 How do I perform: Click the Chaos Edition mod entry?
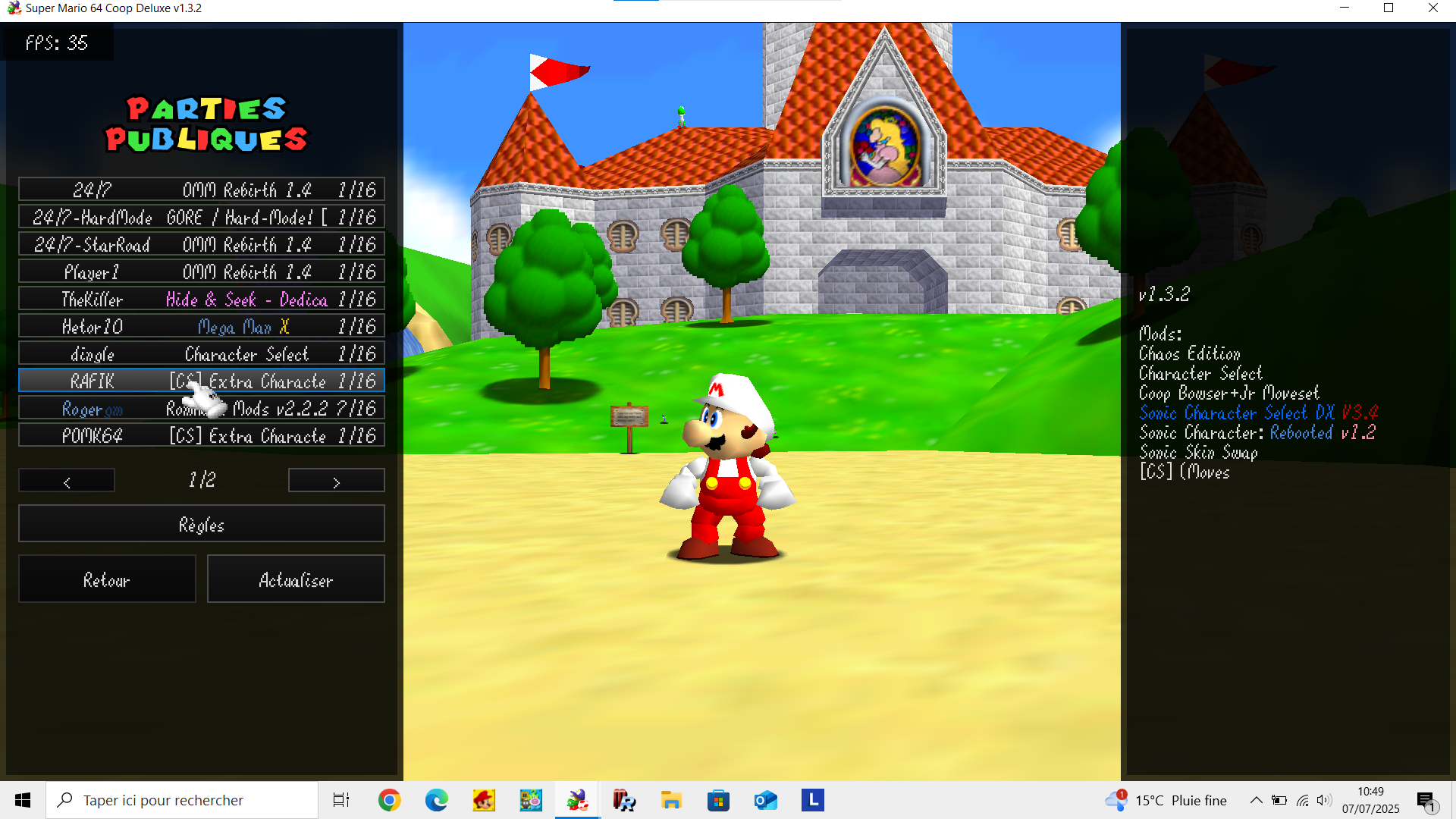1190,353
